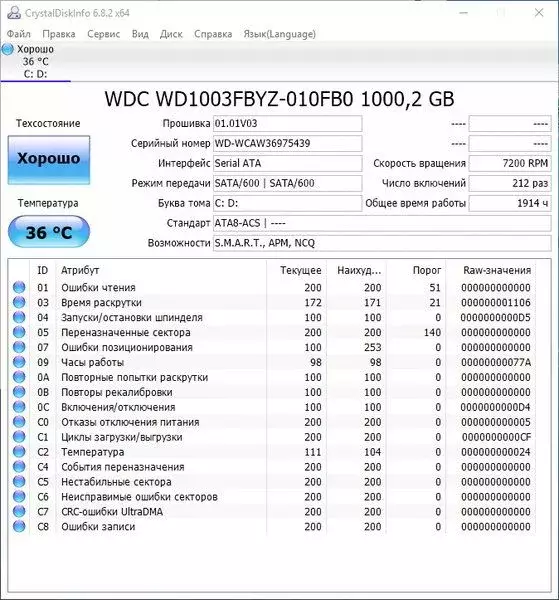Click the CrystalDiskInfo app icon in title bar
This screenshot has width=559, height=600.
tap(14, 13)
